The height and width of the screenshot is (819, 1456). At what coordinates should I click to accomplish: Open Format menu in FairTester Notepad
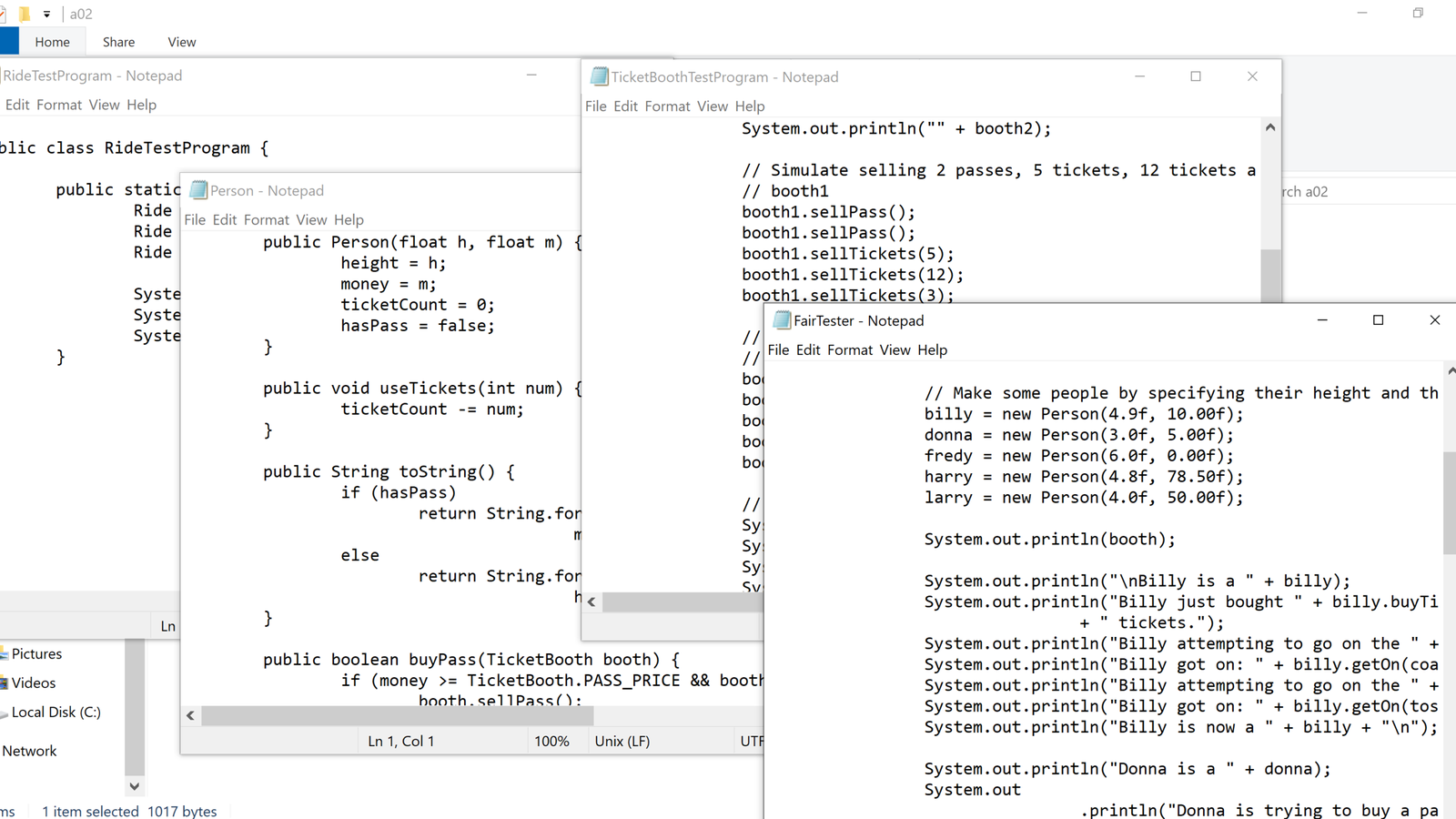coord(850,349)
